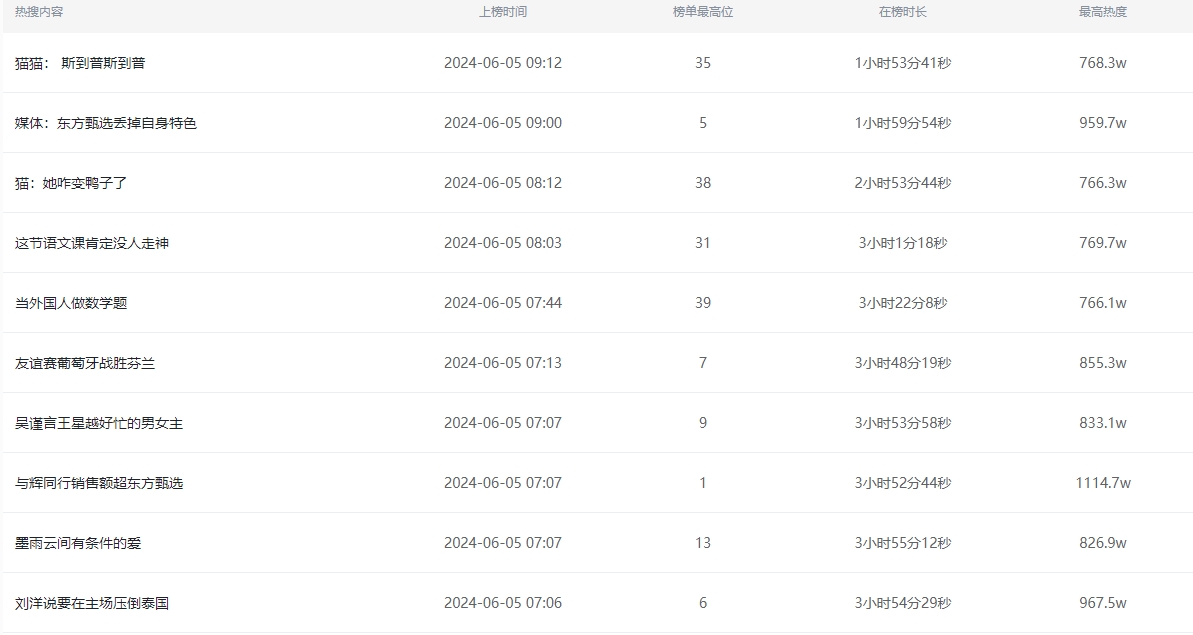Select the peak rank 38 cell
1193x635 pixels.
click(703, 183)
